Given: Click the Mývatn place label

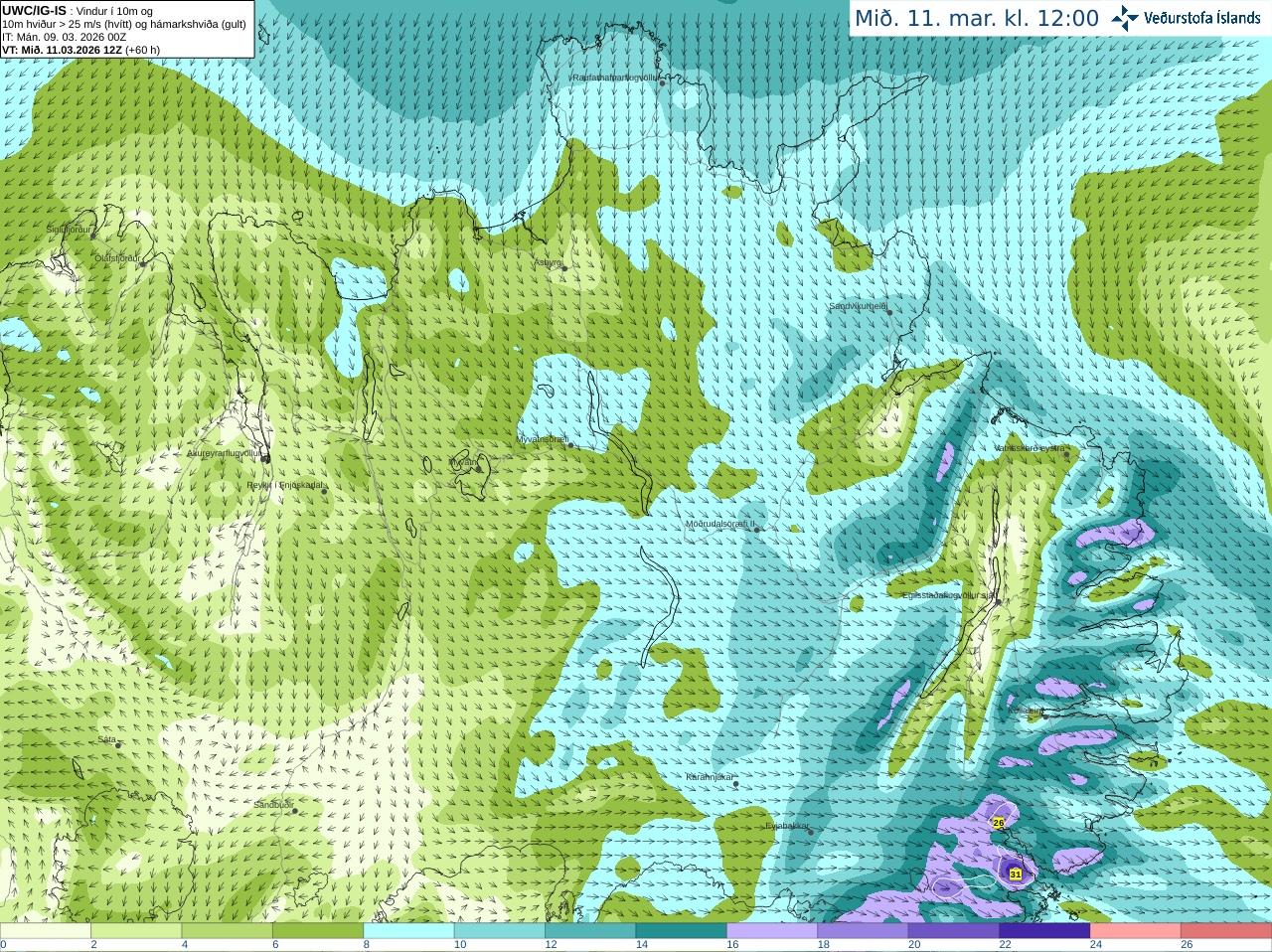Looking at the screenshot, I should click(x=461, y=462).
